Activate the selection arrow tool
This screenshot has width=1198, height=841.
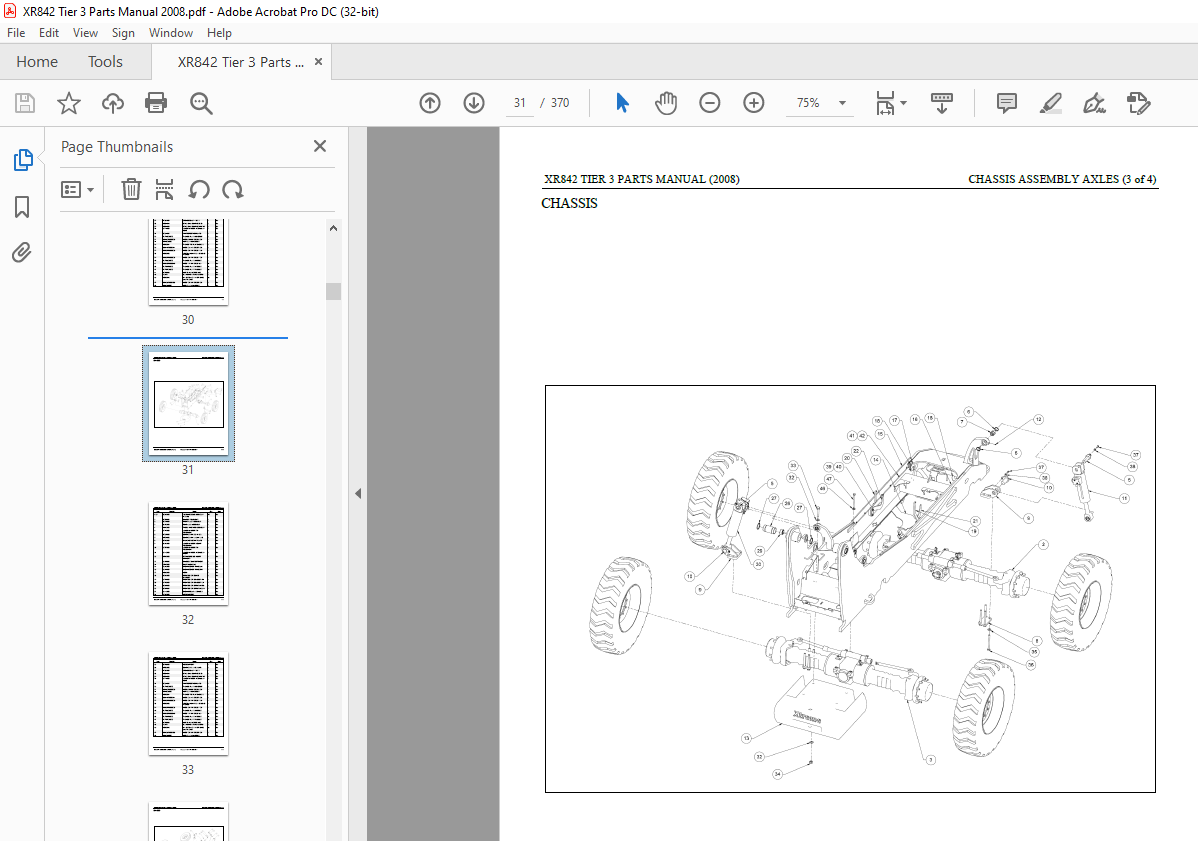pyautogui.click(x=623, y=103)
